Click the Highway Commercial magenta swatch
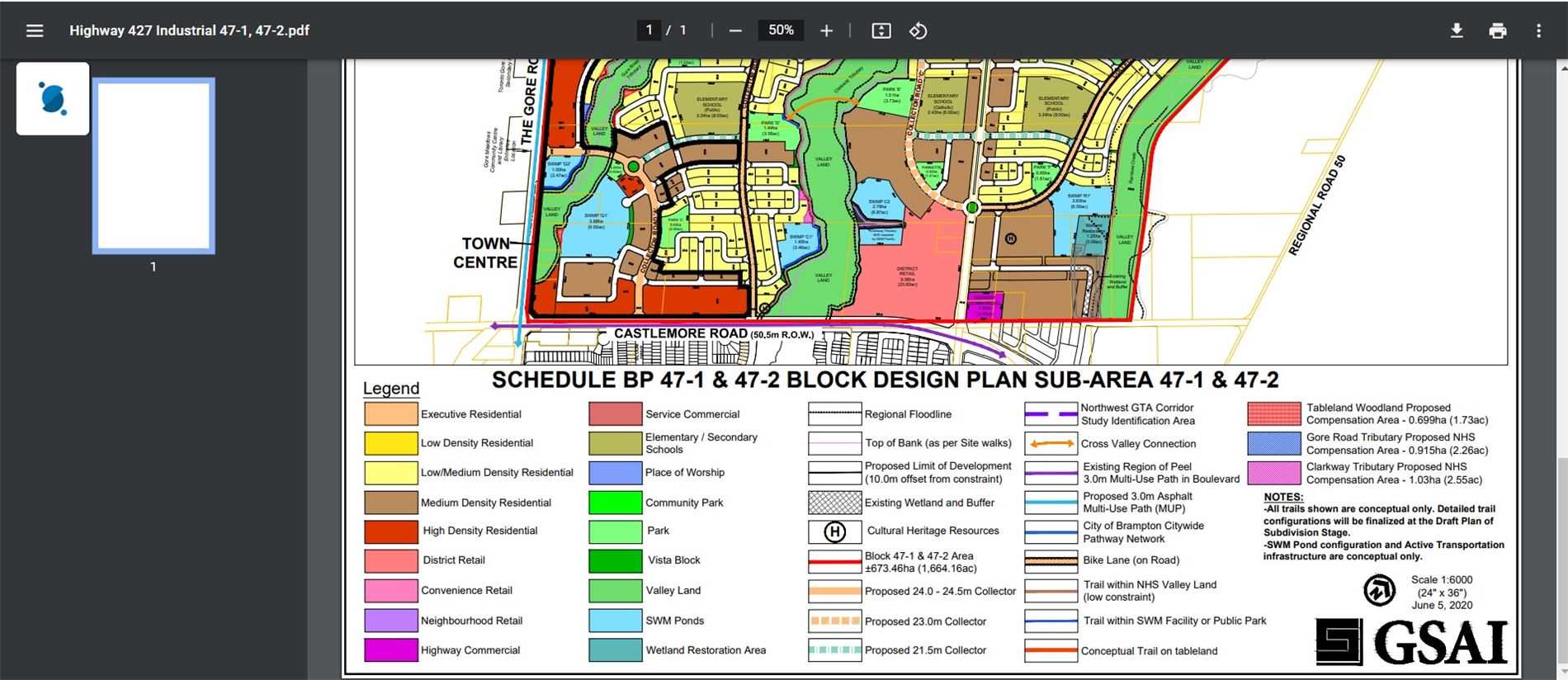Image resolution: width=1568 pixels, height=680 pixels. pos(391,650)
